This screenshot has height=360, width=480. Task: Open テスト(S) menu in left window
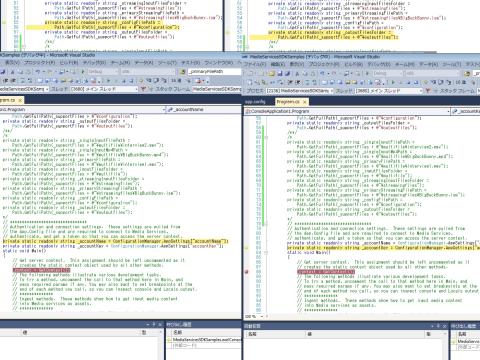[191, 62]
